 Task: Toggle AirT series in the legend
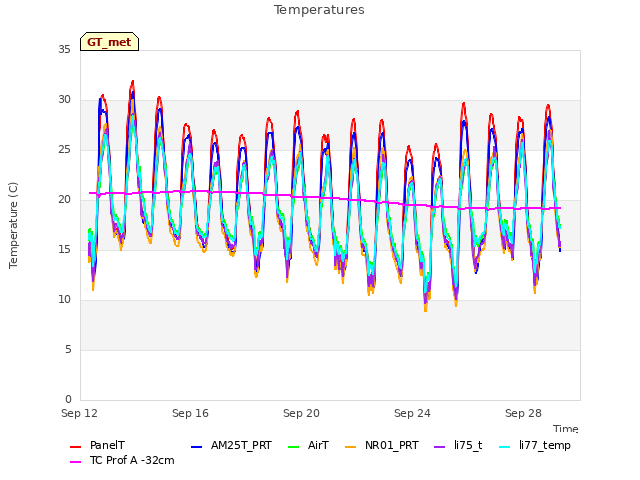pyautogui.click(x=308, y=446)
